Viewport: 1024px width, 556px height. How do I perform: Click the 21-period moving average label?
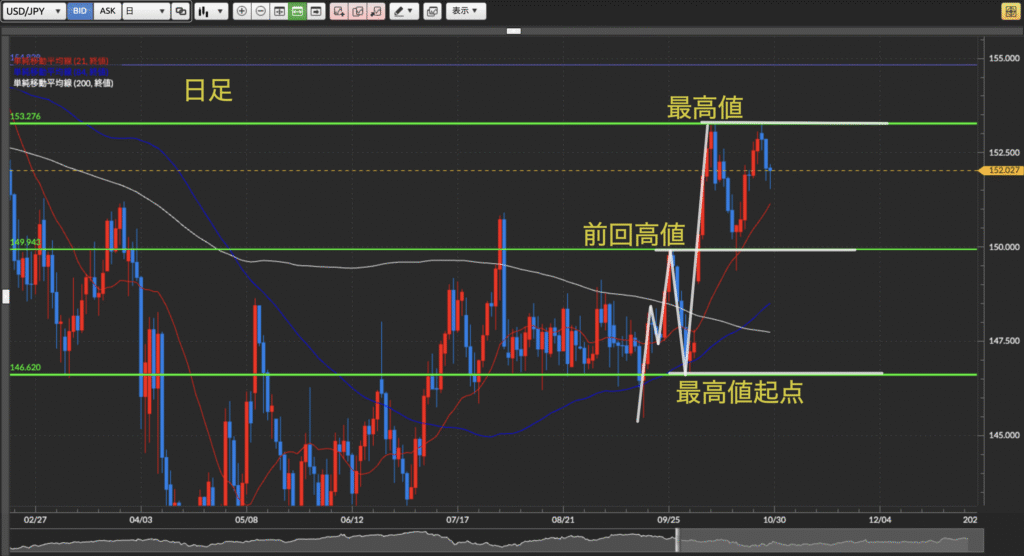[62, 61]
